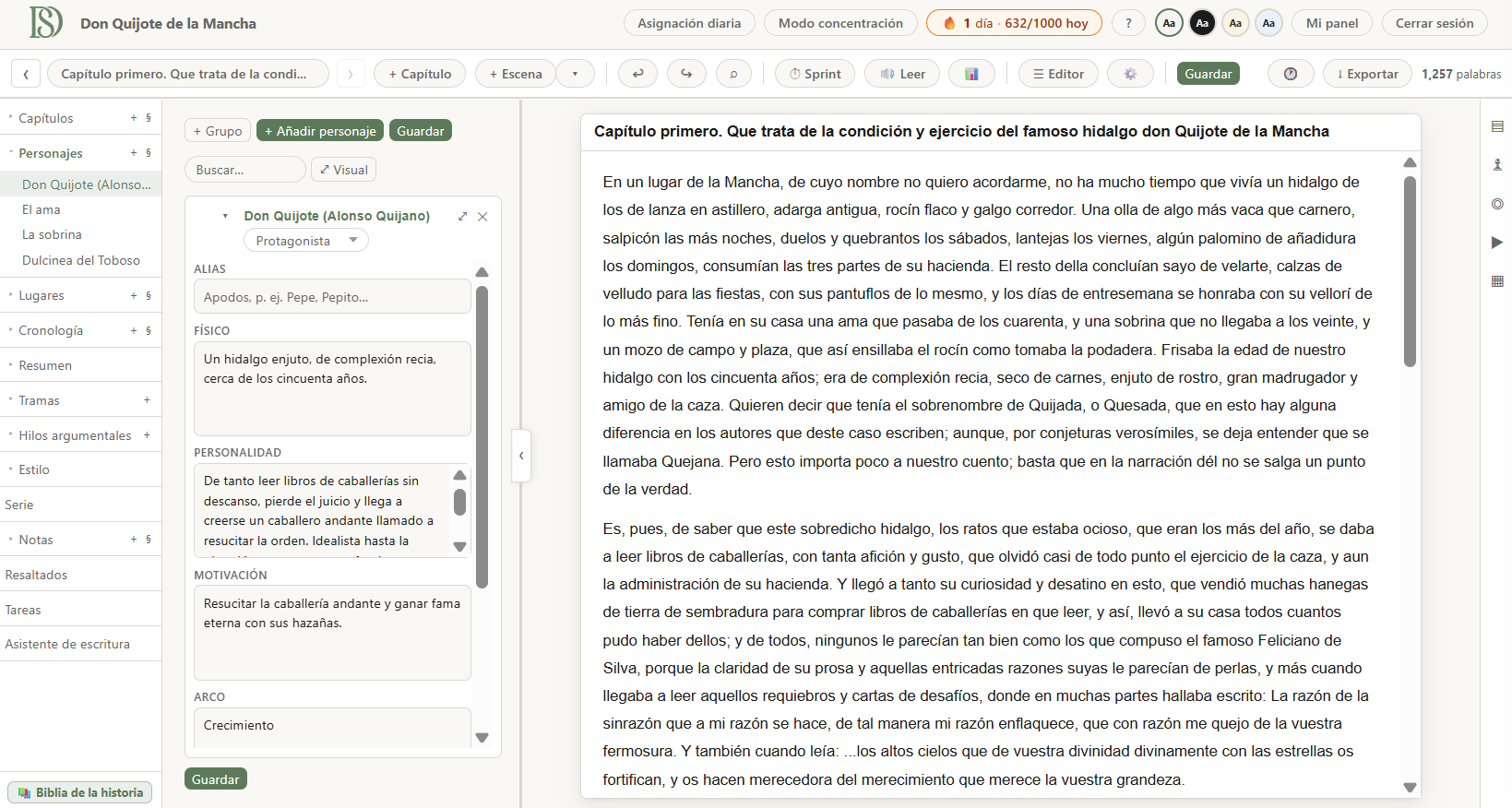
Task: Click the Grupo button
Action: point(218,131)
